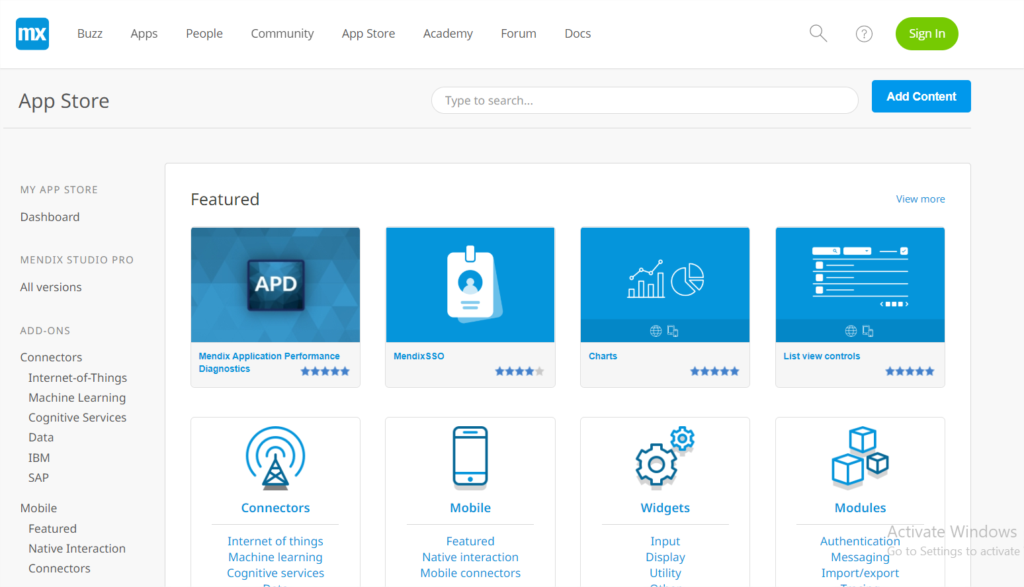Click the Modules cubes icon

pos(860,458)
